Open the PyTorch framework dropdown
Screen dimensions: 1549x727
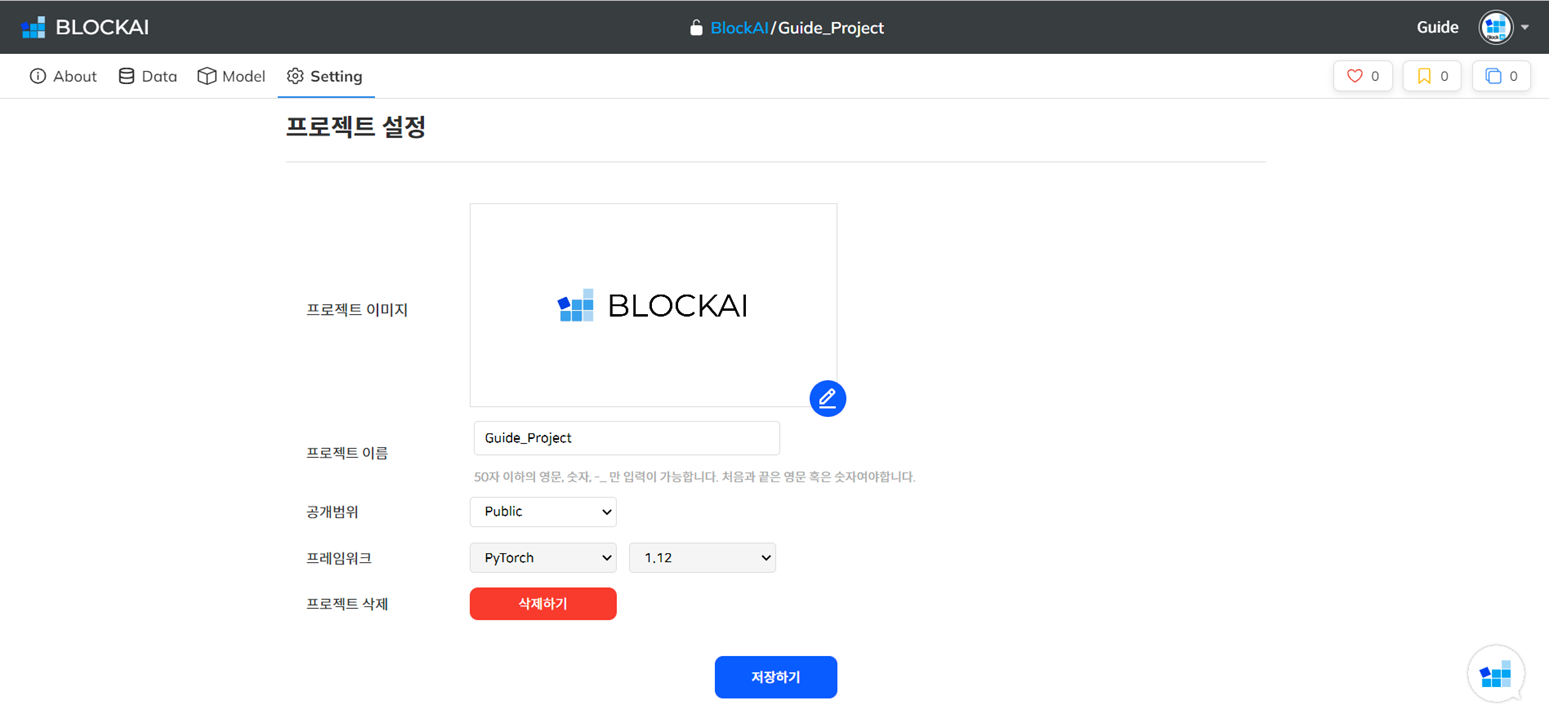pyautogui.click(x=543, y=558)
